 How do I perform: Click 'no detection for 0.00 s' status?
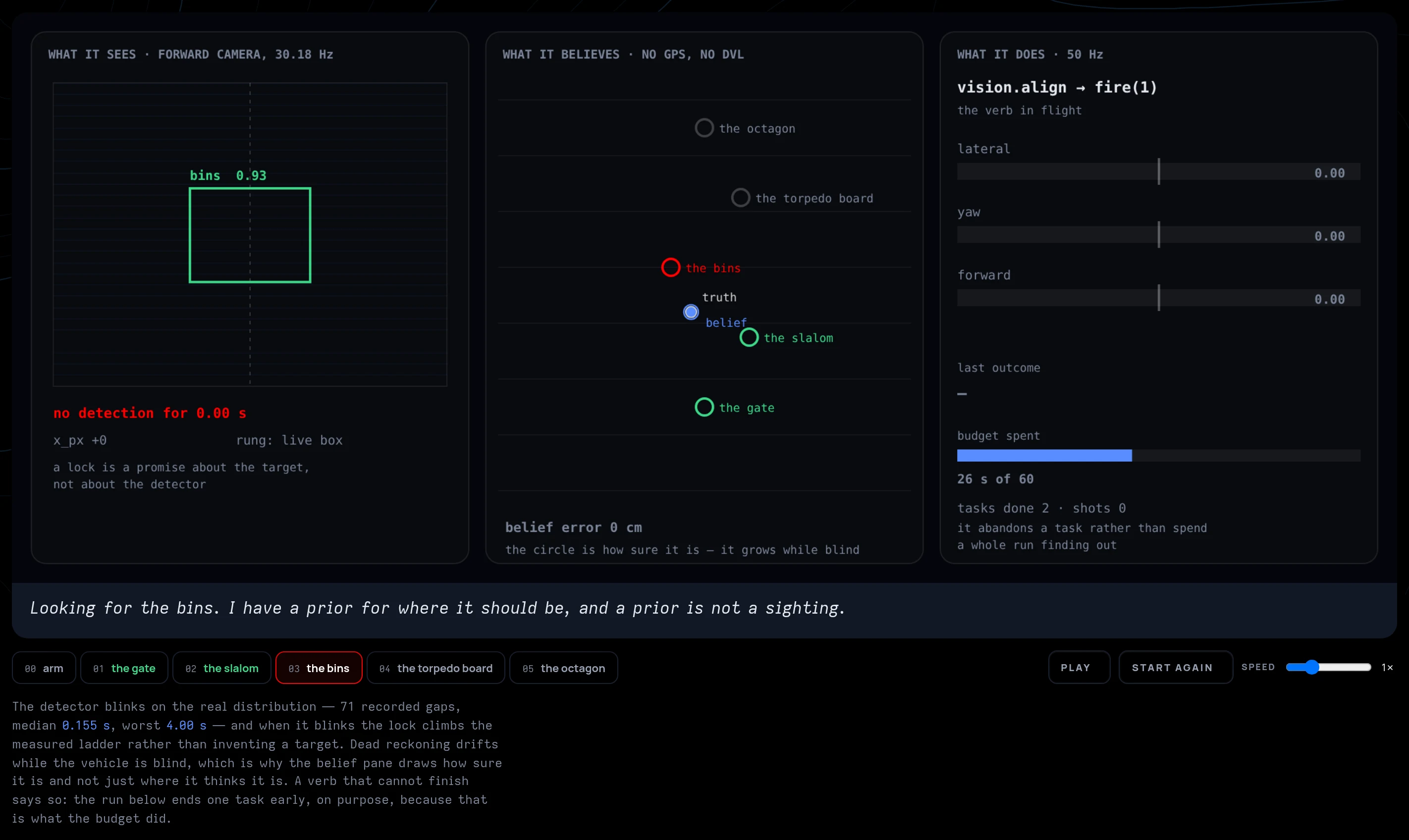(150, 413)
